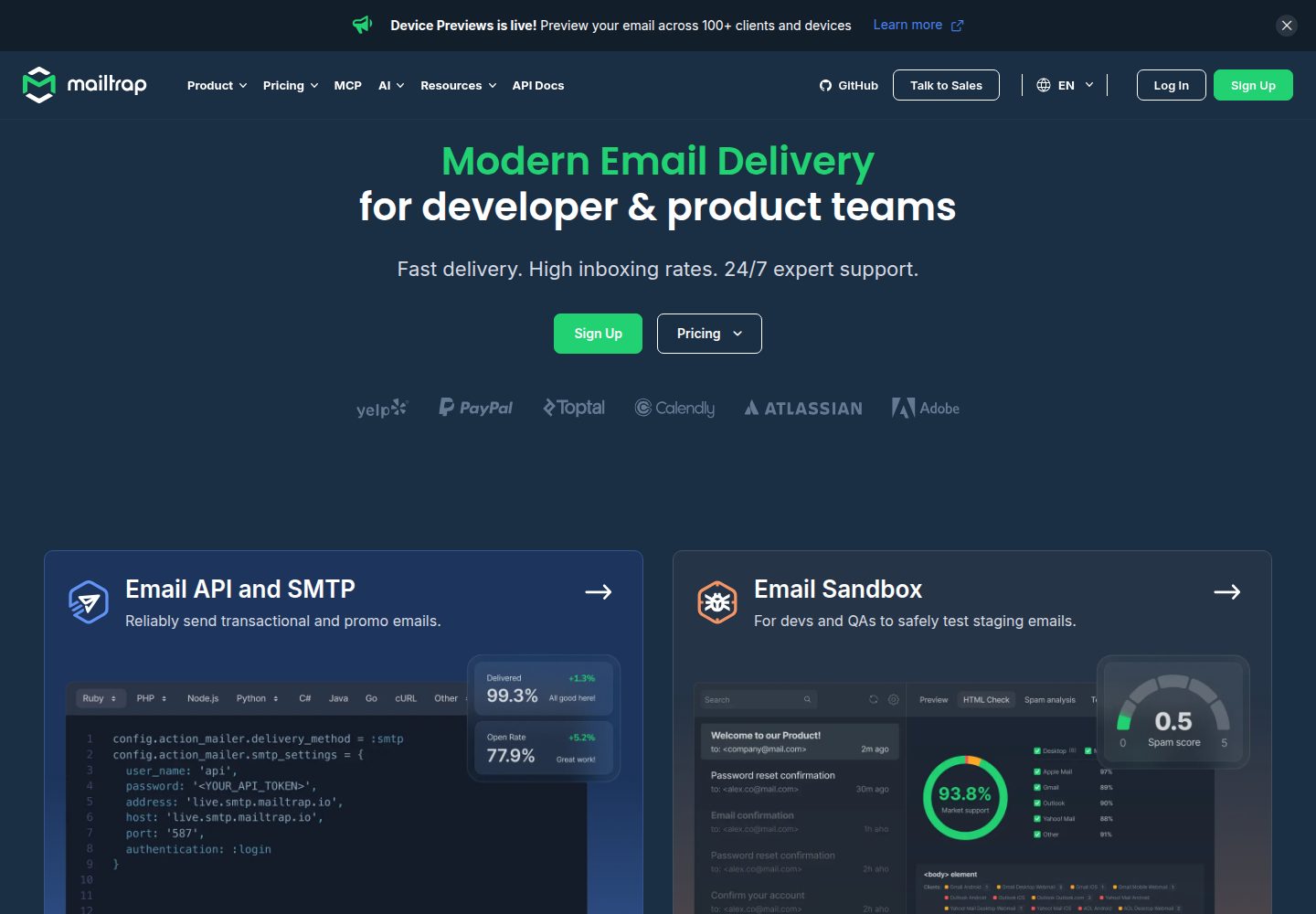Click the Calendly logo
The width and height of the screenshot is (1316, 914).
675,408
